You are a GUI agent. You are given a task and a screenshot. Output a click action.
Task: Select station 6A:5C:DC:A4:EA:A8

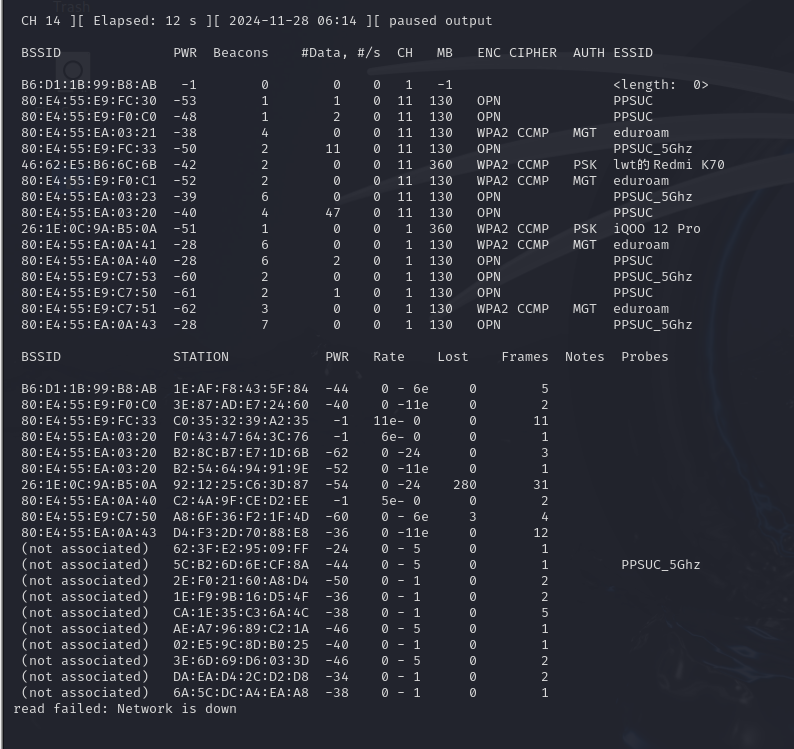tap(241, 693)
